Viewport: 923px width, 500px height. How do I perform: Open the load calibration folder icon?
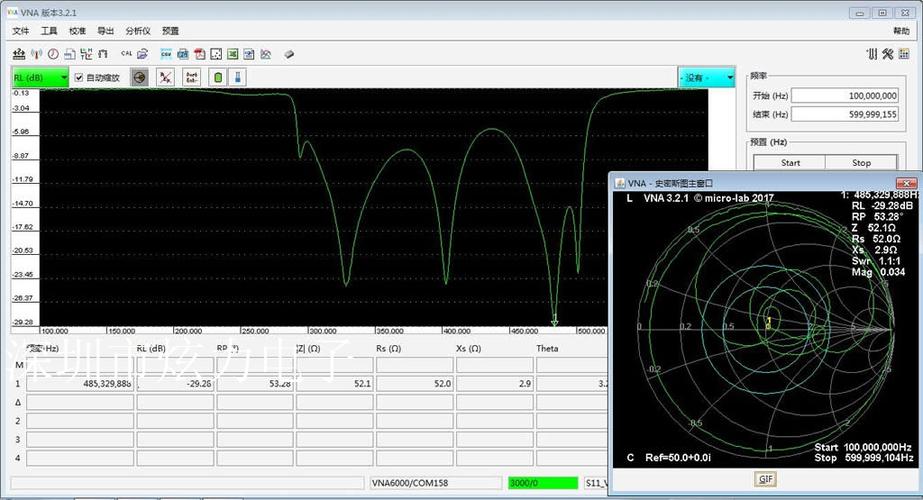pyautogui.click(x=142, y=54)
